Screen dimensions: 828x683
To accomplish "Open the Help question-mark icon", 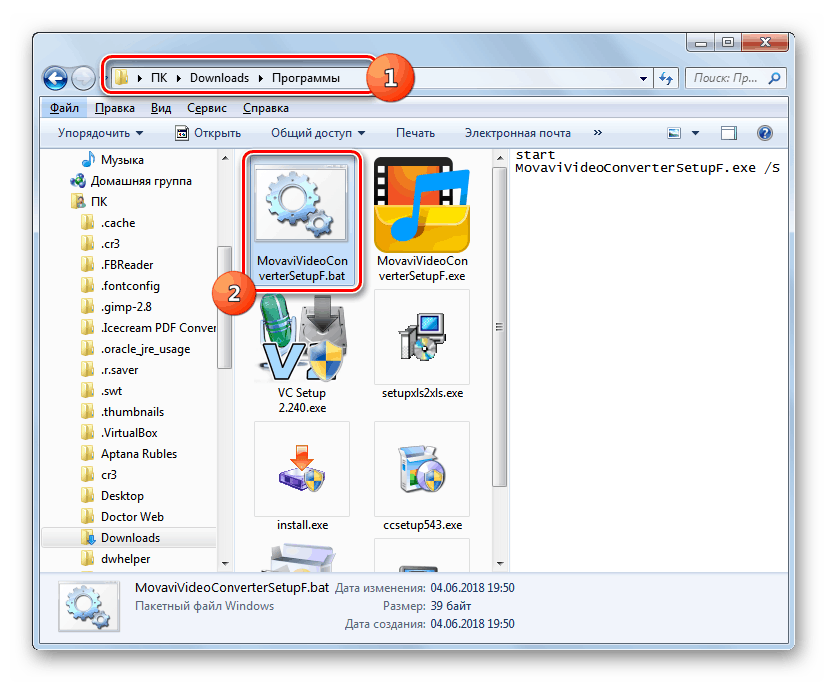I will coord(764,133).
